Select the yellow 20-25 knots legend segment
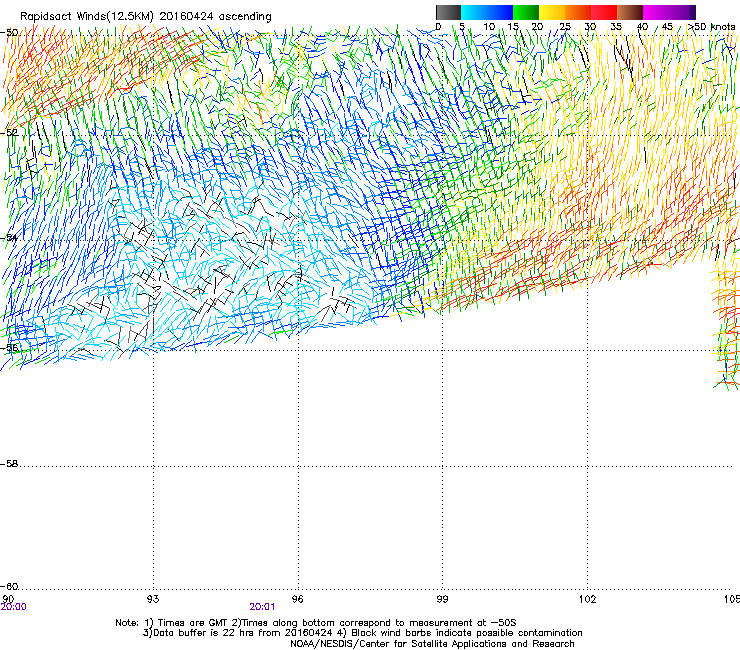The height and width of the screenshot is (650, 740). (552, 12)
